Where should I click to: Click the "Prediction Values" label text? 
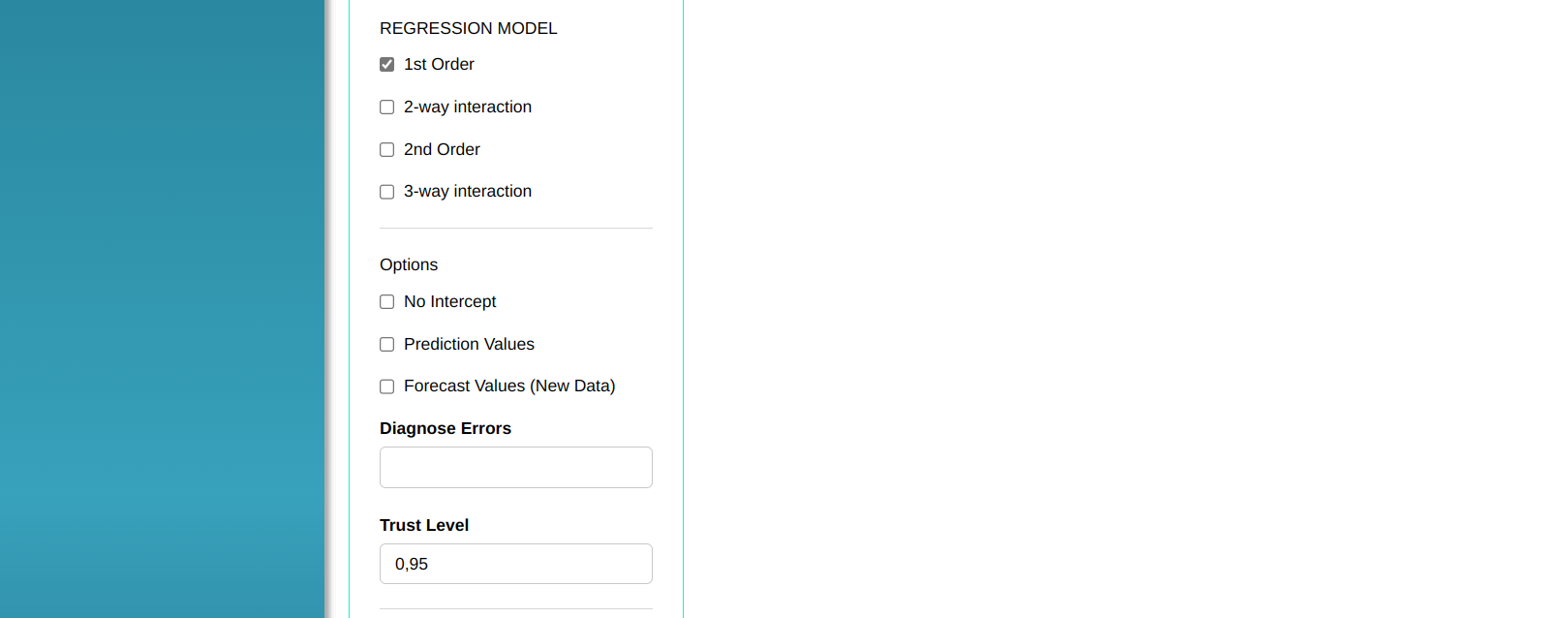(469, 345)
